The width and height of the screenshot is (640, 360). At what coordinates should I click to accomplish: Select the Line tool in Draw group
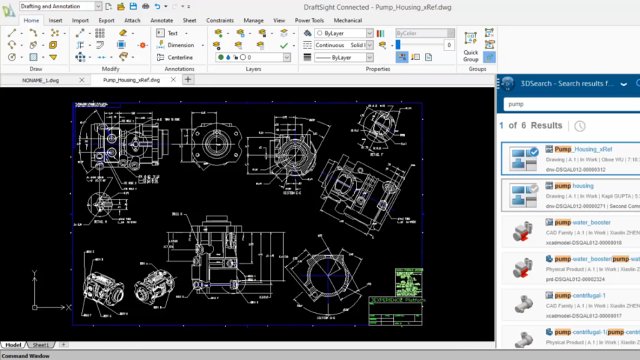point(12,33)
